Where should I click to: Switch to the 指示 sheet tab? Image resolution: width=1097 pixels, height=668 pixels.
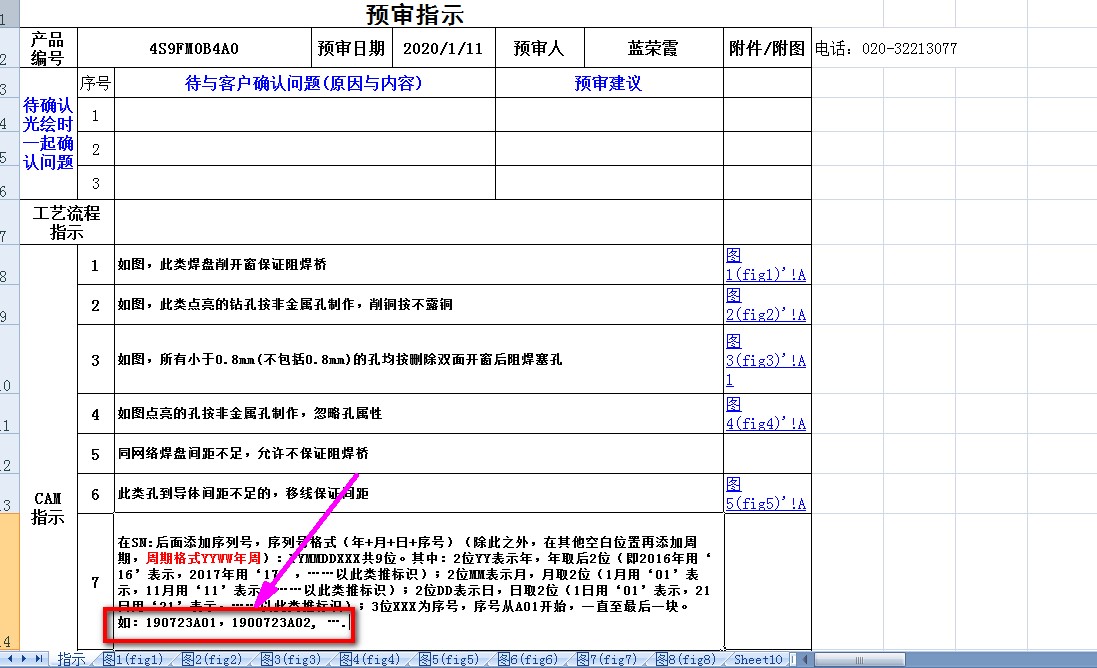pos(71,660)
